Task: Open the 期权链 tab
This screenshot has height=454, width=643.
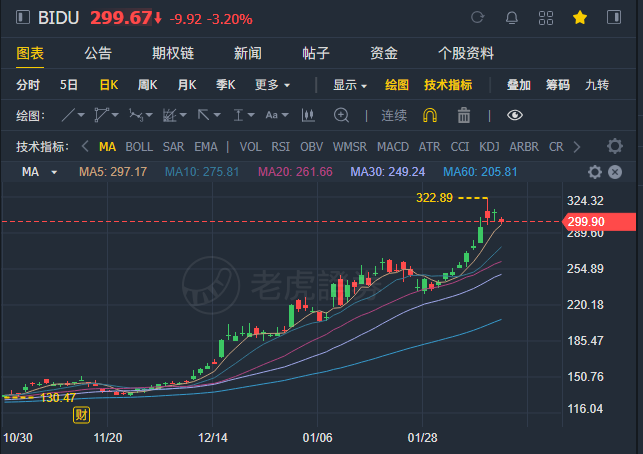Action: point(173,53)
